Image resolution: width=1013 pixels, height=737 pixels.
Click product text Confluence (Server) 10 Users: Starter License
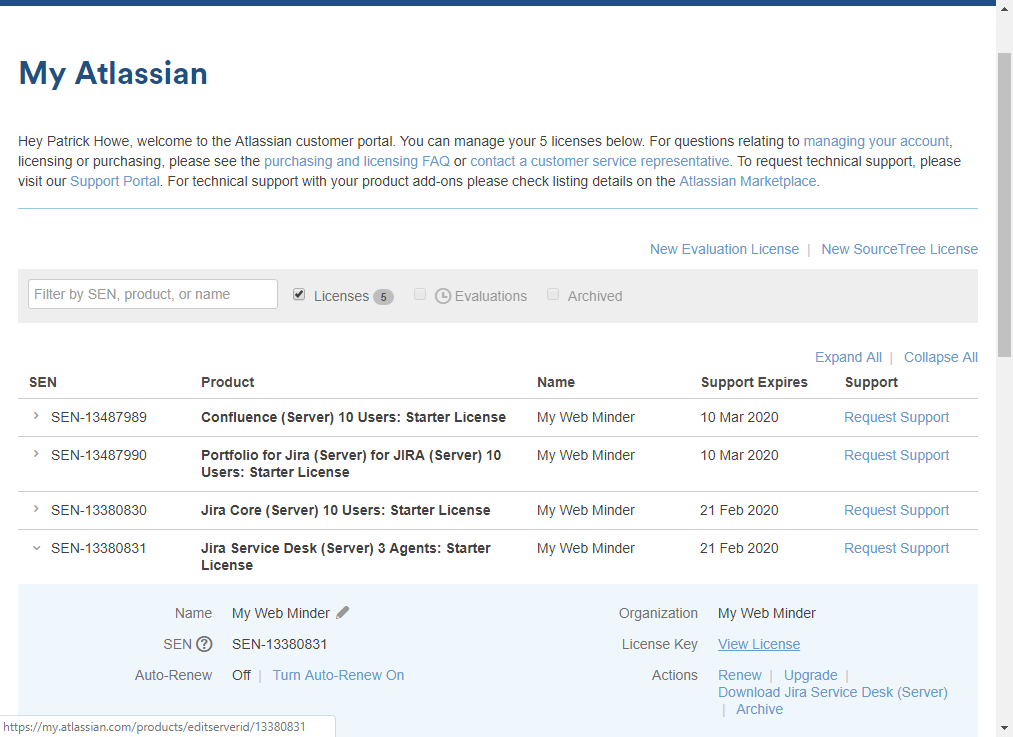click(353, 417)
